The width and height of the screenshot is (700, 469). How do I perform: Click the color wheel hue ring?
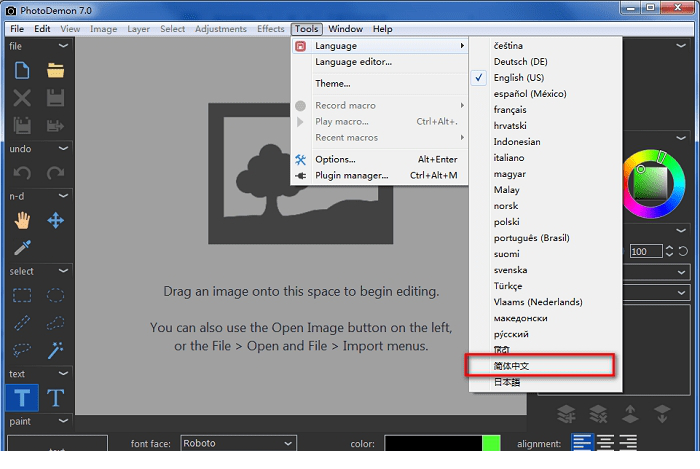tap(679, 184)
